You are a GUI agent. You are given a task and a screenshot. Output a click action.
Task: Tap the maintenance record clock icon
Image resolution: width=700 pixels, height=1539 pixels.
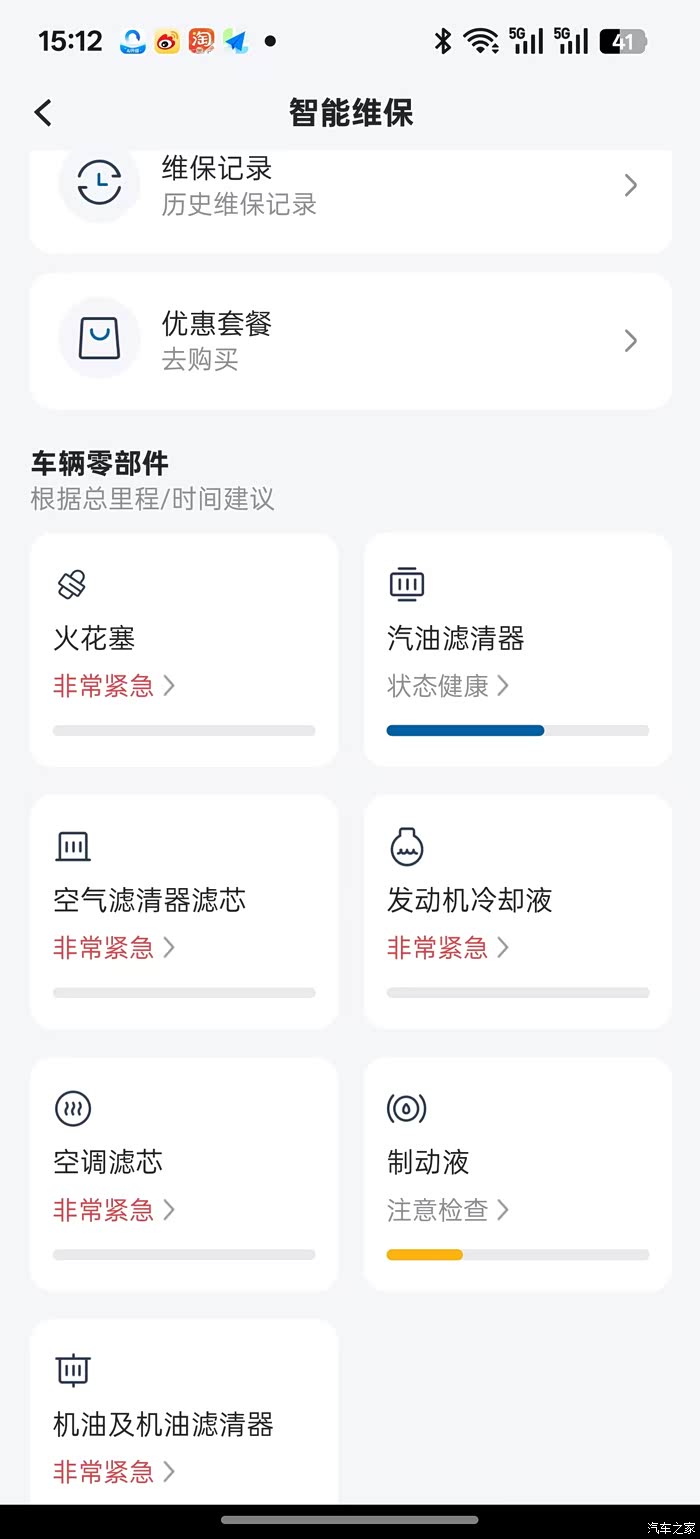pyautogui.click(x=99, y=185)
